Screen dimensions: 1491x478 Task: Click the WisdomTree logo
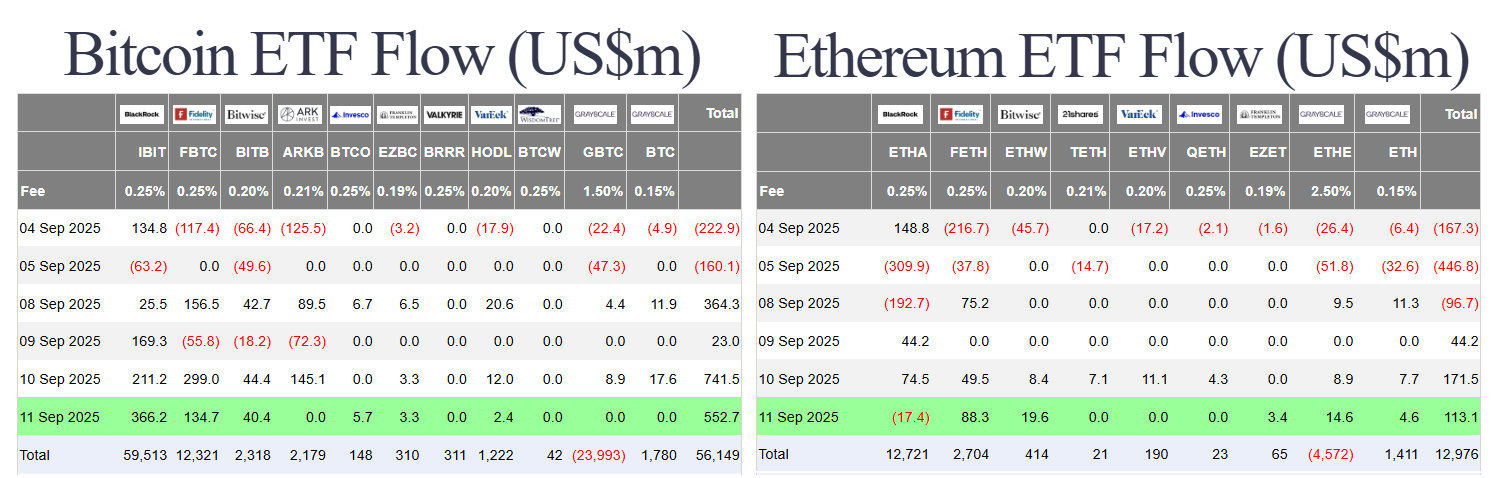[x=540, y=114]
